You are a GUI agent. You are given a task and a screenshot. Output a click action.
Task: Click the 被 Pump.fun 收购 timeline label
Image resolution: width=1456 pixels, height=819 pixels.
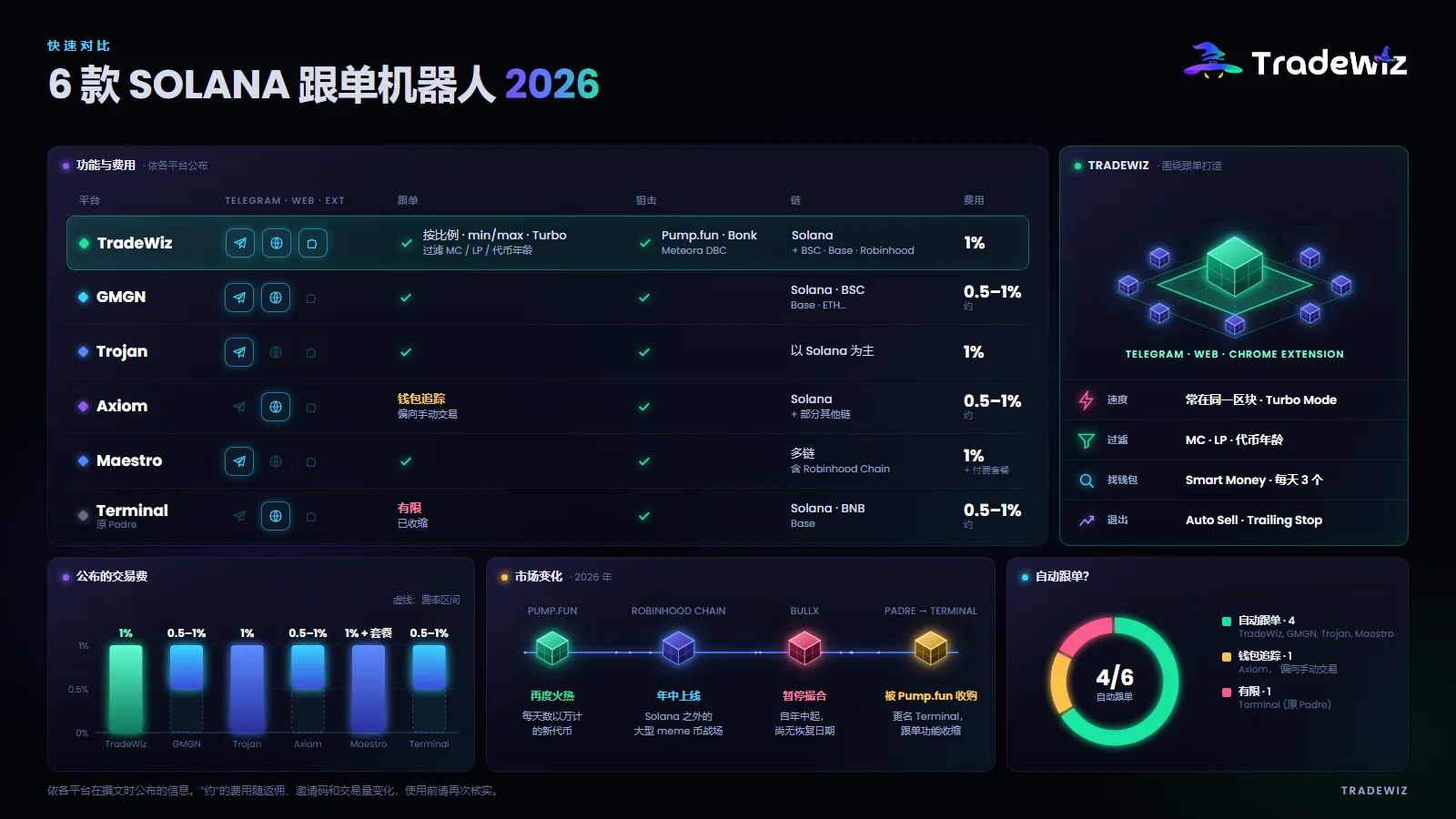pos(931,696)
